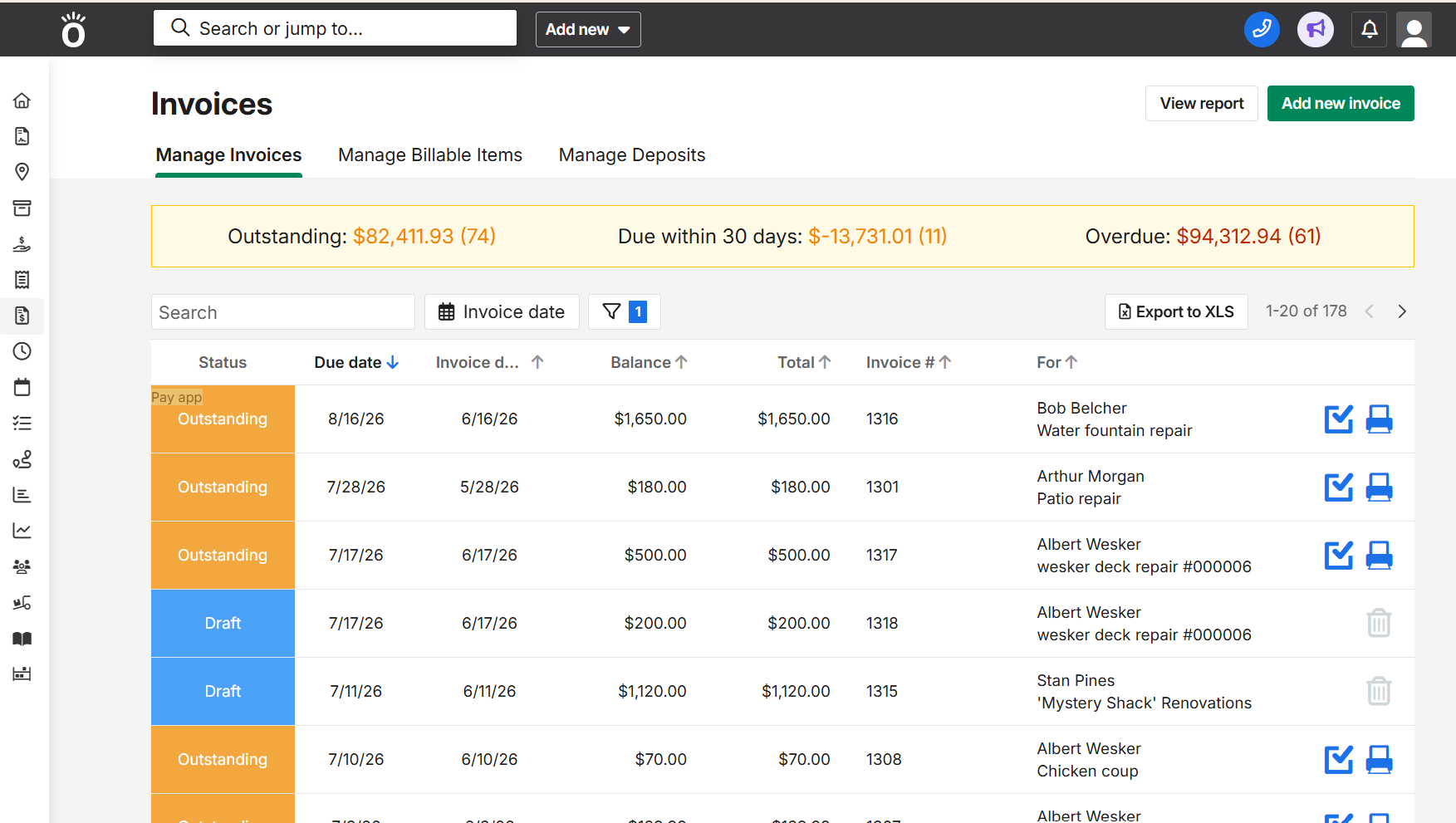The height and width of the screenshot is (823, 1456).
Task: Click checkmark icon for invoice 1317
Action: (1339, 556)
